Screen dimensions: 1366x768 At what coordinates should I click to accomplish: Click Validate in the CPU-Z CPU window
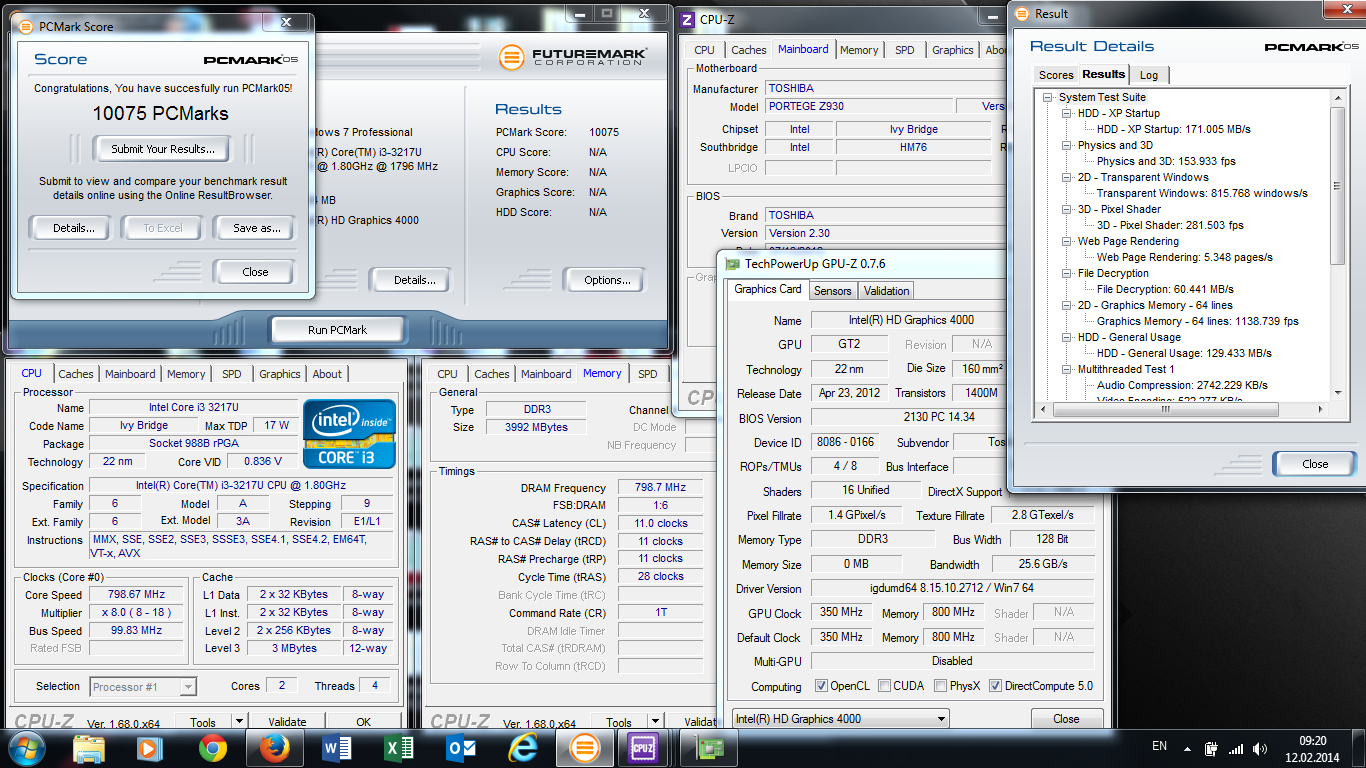point(287,722)
